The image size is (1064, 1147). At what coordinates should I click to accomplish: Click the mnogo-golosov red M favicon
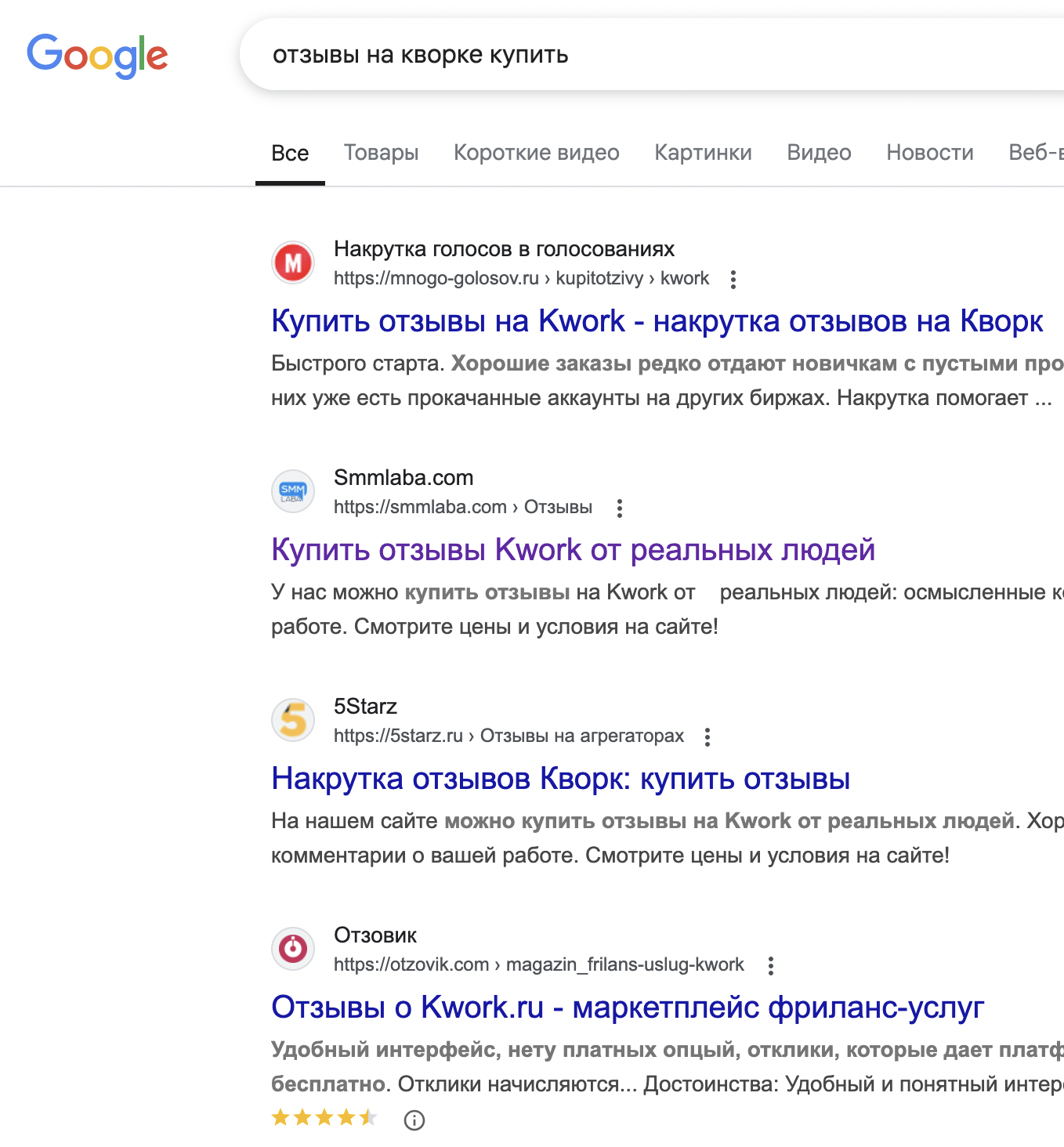[293, 262]
